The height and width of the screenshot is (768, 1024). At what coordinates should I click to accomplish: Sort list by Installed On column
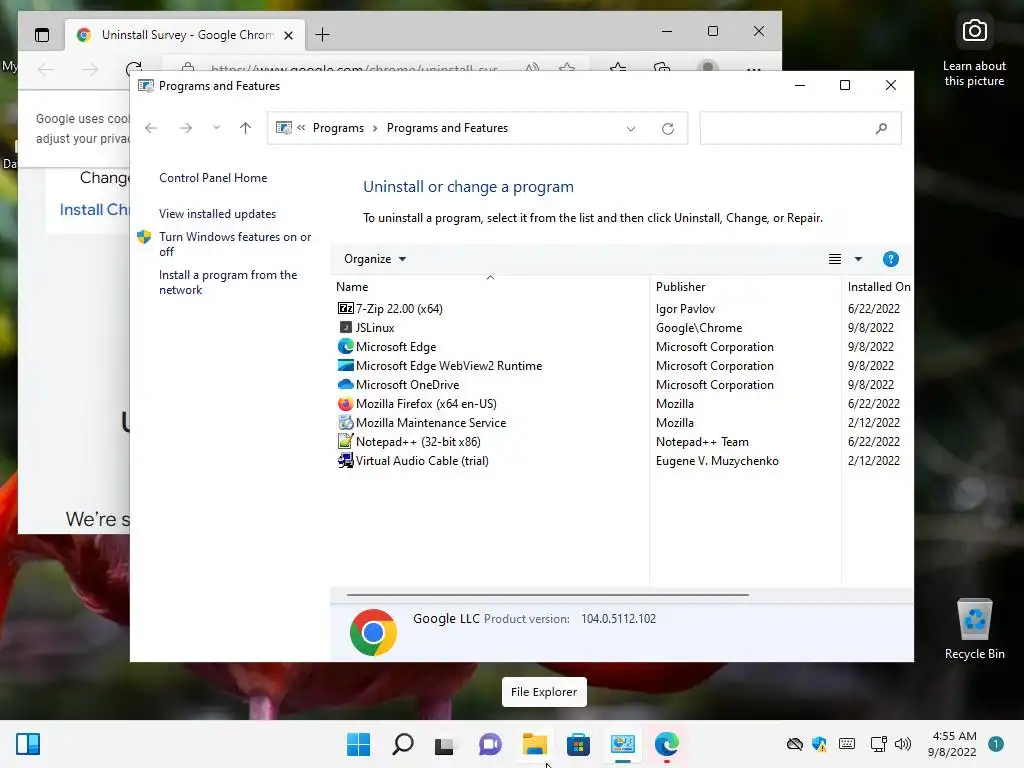878,287
